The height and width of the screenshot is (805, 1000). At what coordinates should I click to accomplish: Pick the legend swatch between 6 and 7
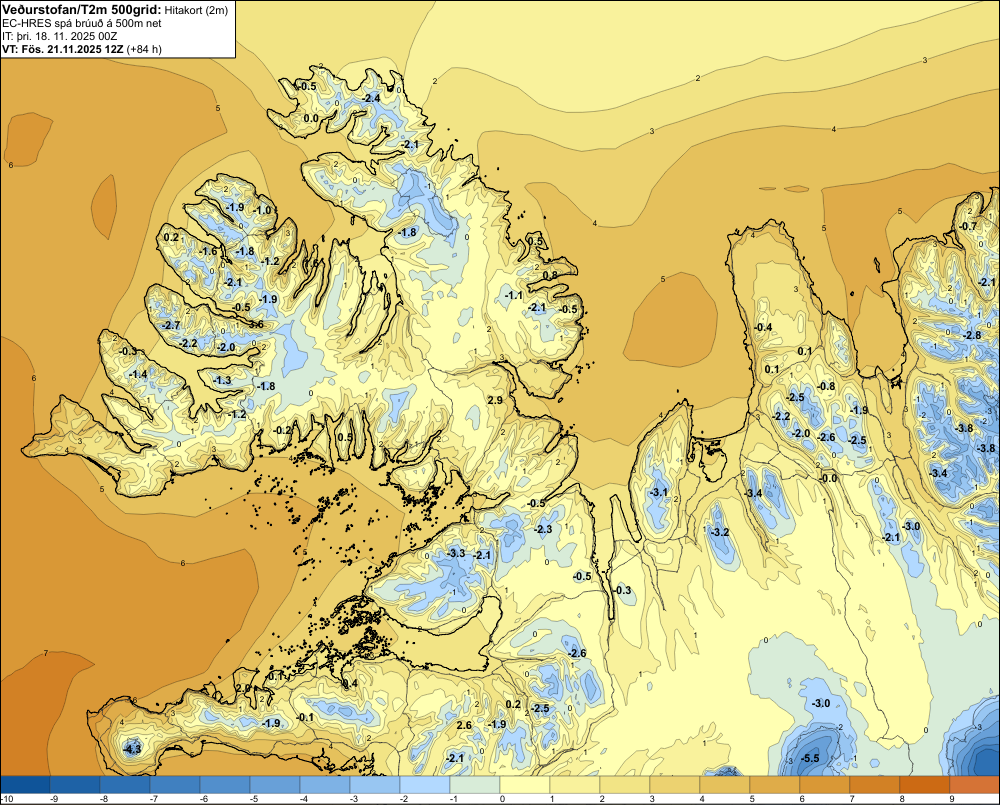(x=825, y=785)
